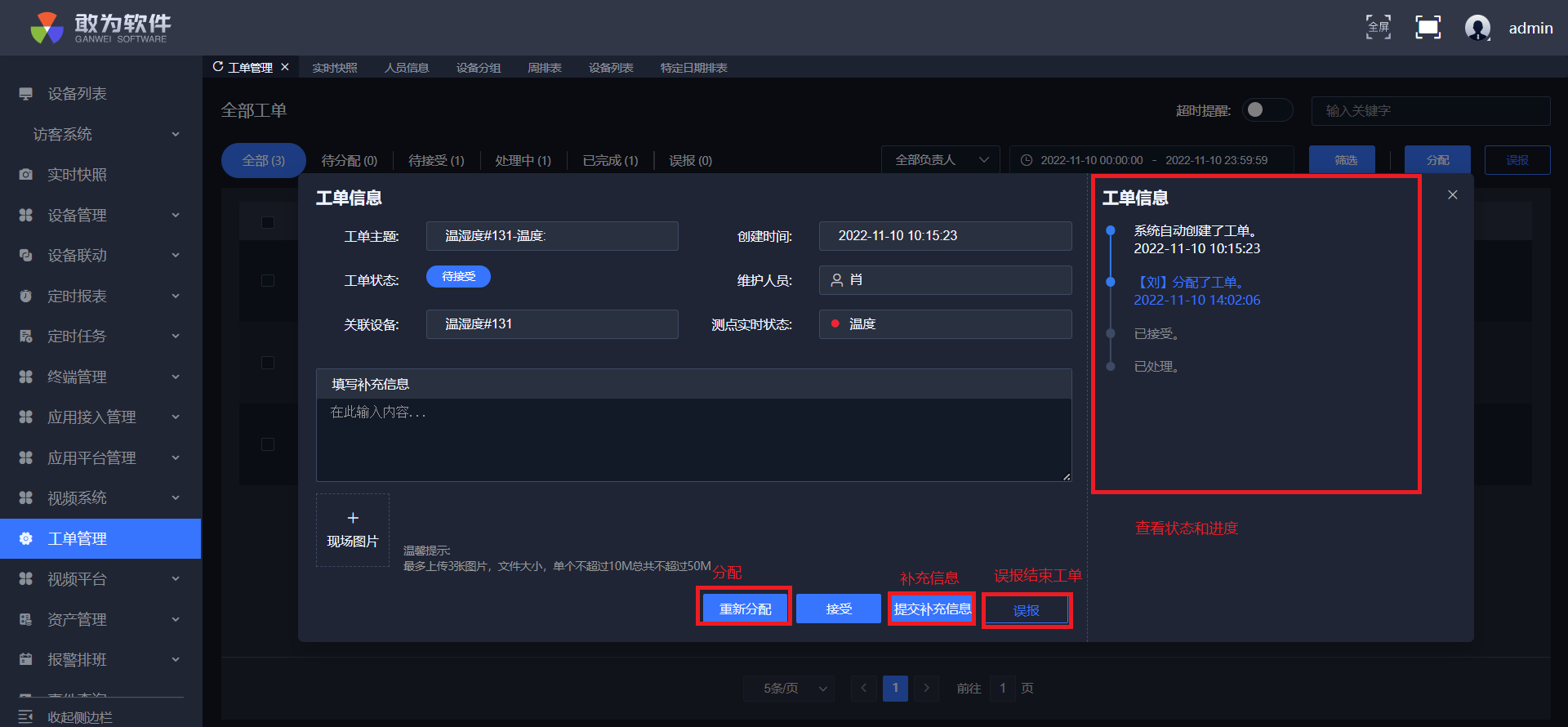Expand the 设备联动 chevron
Viewport: 1568px width, 727px height.
(175, 256)
